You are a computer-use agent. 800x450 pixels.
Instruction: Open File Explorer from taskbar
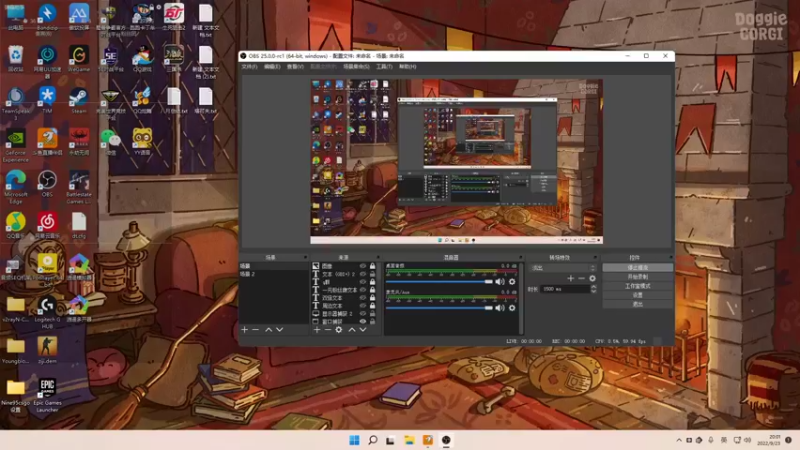coord(409,440)
